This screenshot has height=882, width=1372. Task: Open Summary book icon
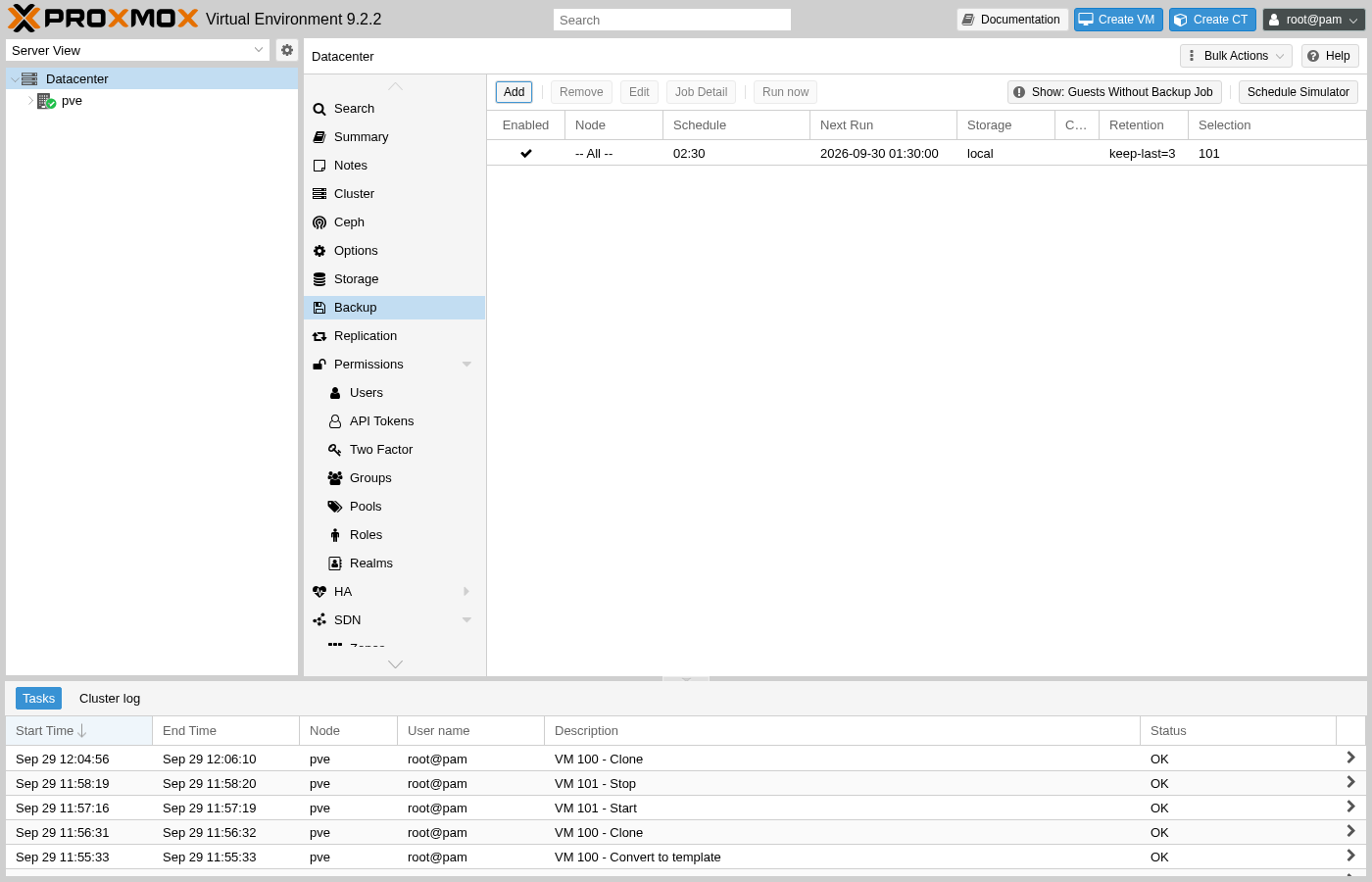tap(319, 137)
